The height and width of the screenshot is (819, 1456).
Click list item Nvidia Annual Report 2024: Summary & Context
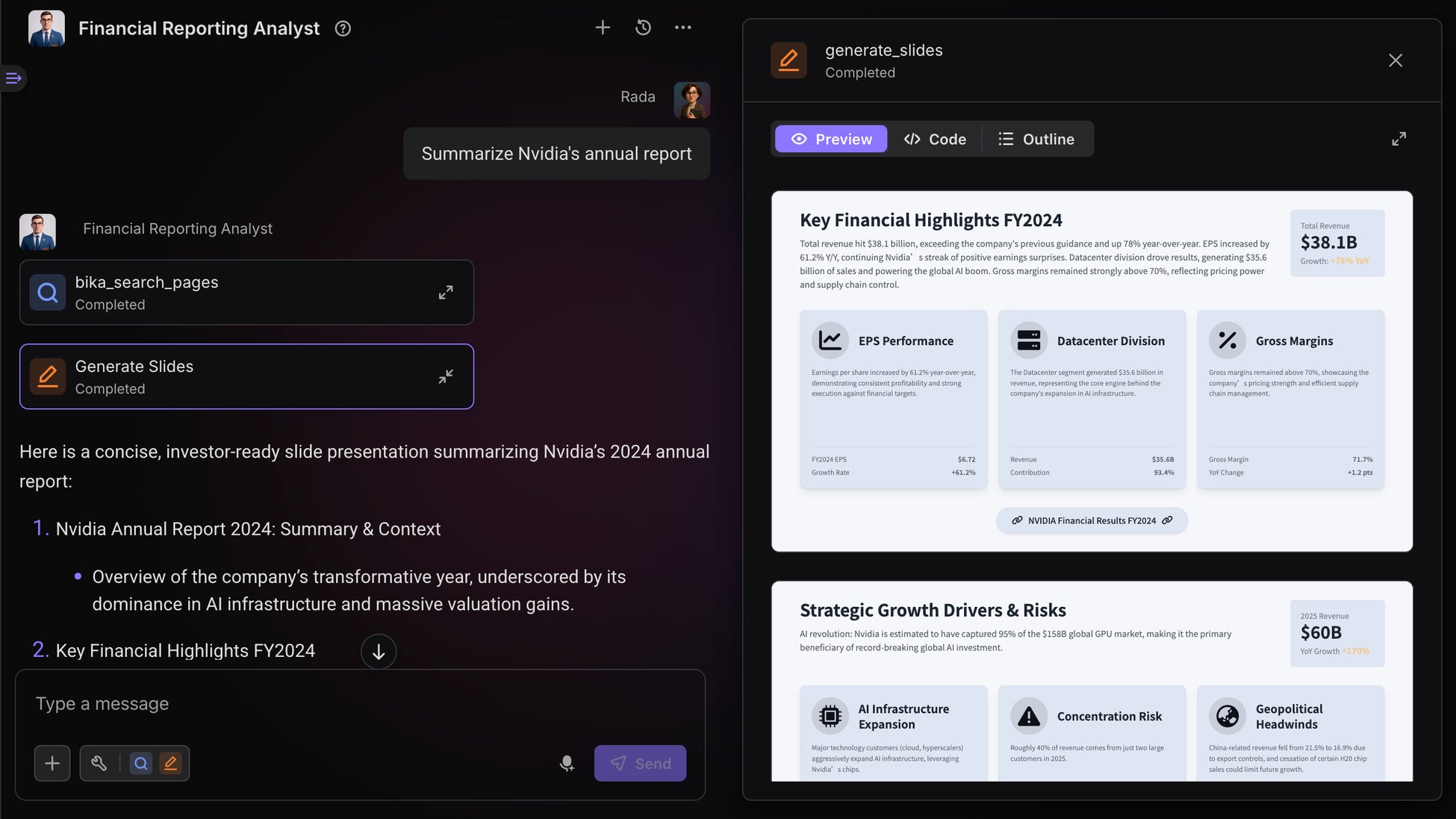pyautogui.click(x=248, y=529)
